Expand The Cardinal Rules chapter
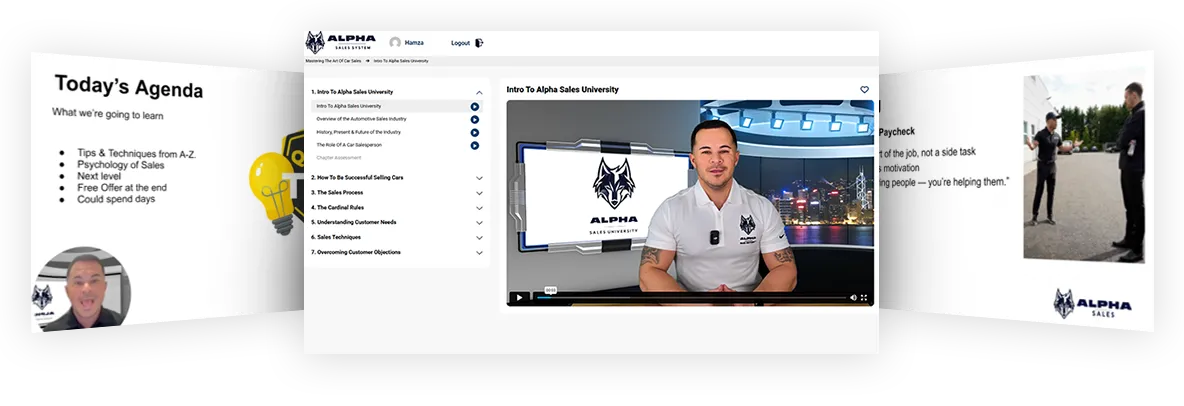Screen dimensions: 1184x406 click(x=479, y=208)
